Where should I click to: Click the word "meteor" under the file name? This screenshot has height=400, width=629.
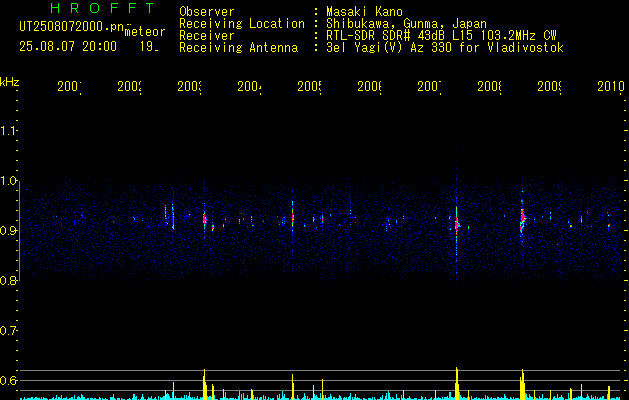point(145,32)
